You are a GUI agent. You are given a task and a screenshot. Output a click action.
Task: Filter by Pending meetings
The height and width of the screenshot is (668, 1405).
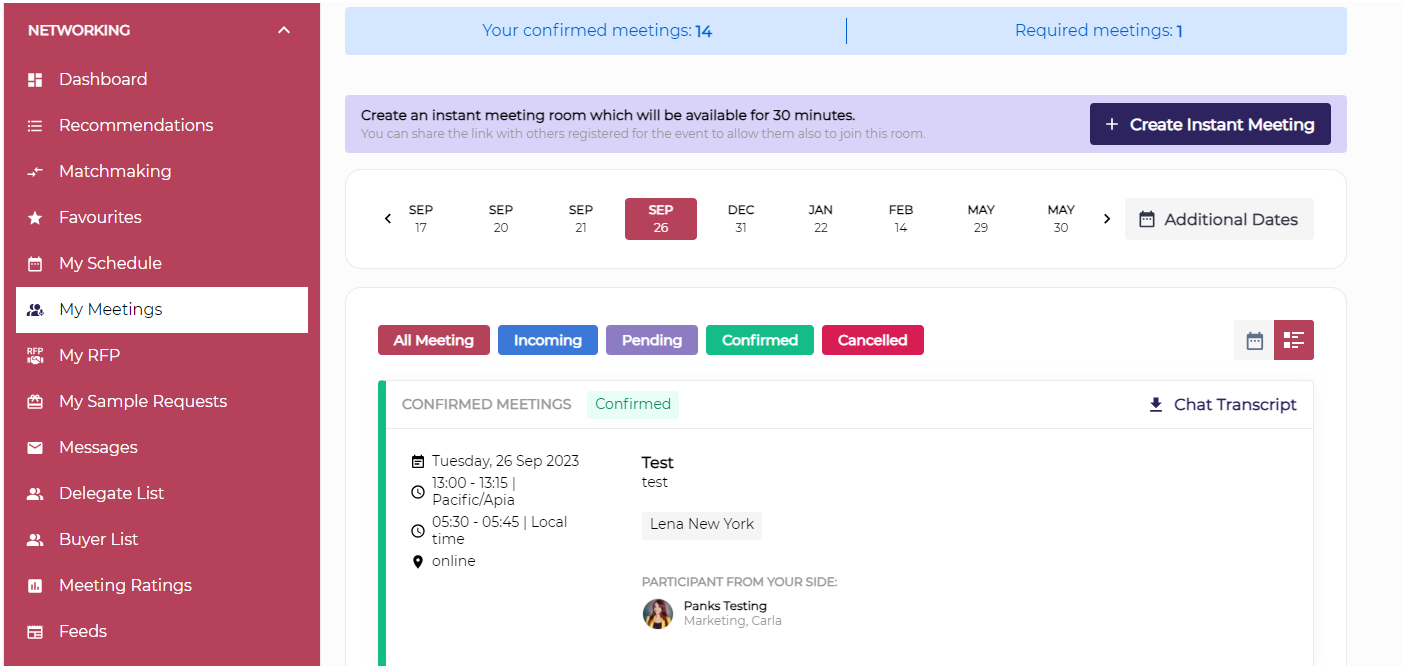click(652, 340)
